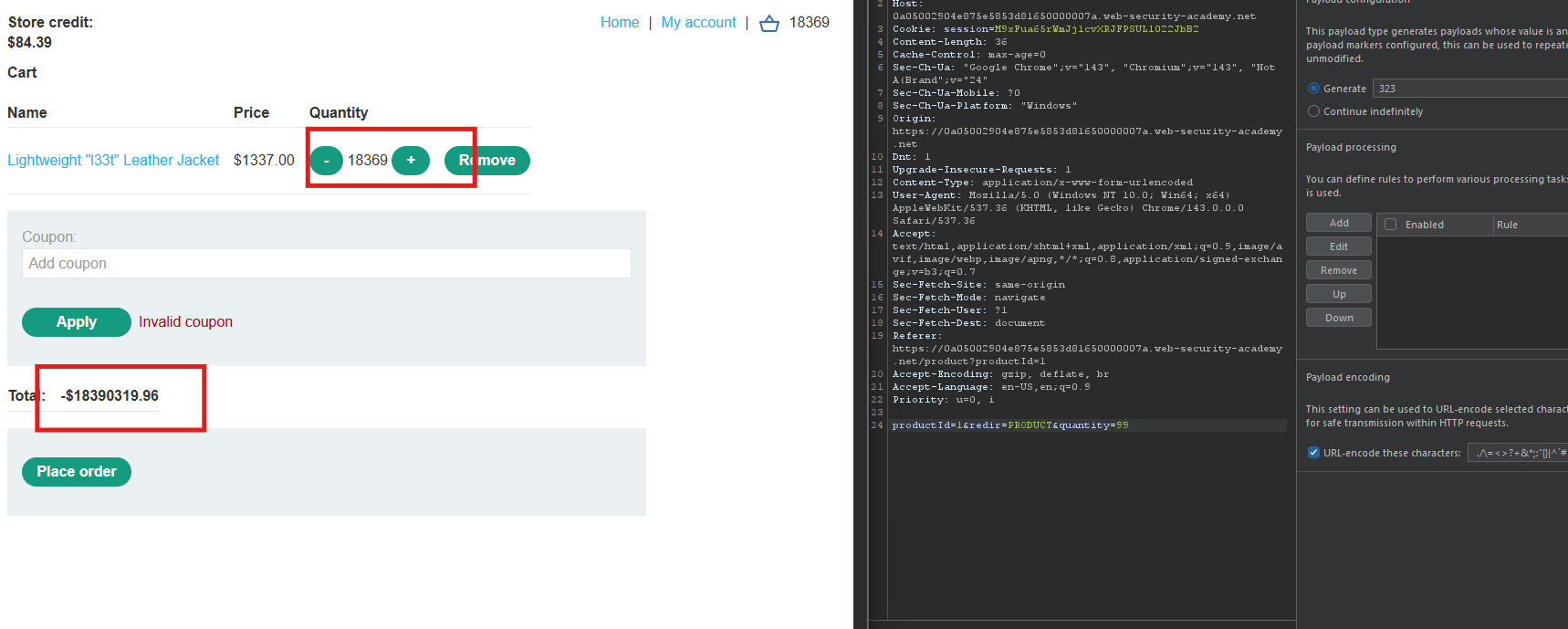
Task: Click the Name column header
Action: tap(27, 113)
